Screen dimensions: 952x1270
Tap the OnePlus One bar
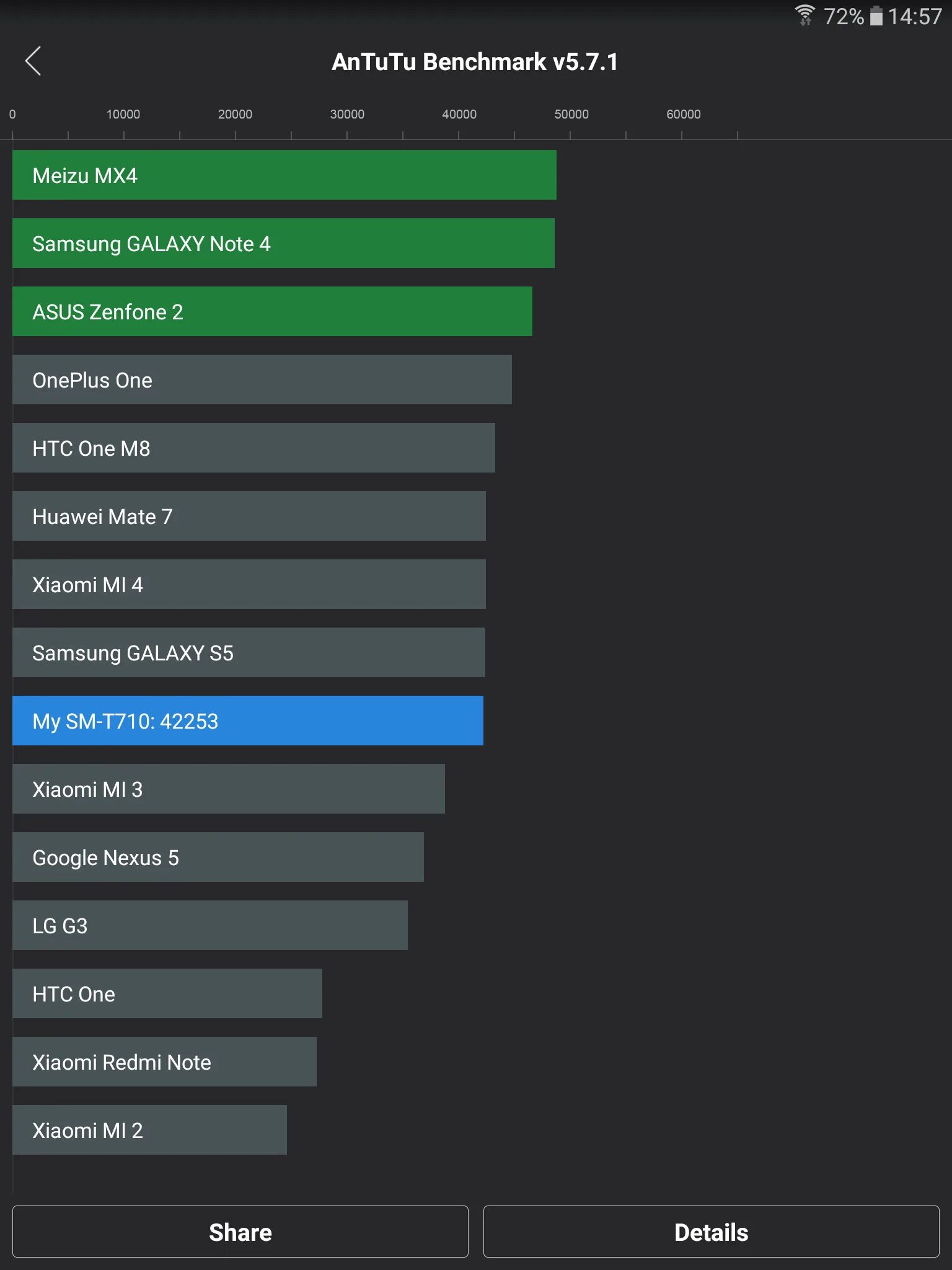262,380
